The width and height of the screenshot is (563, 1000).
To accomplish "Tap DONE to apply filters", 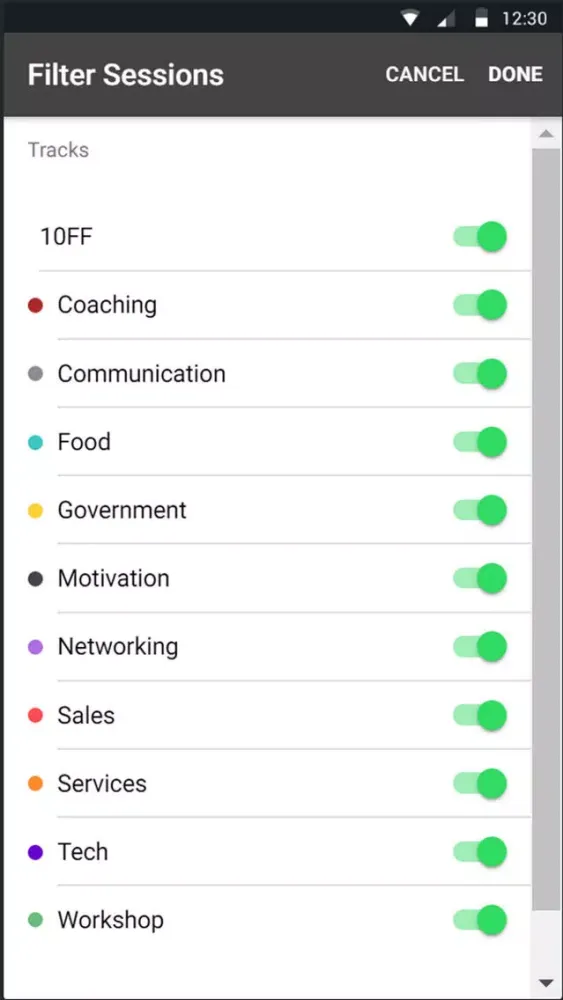I will pos(515,75).
